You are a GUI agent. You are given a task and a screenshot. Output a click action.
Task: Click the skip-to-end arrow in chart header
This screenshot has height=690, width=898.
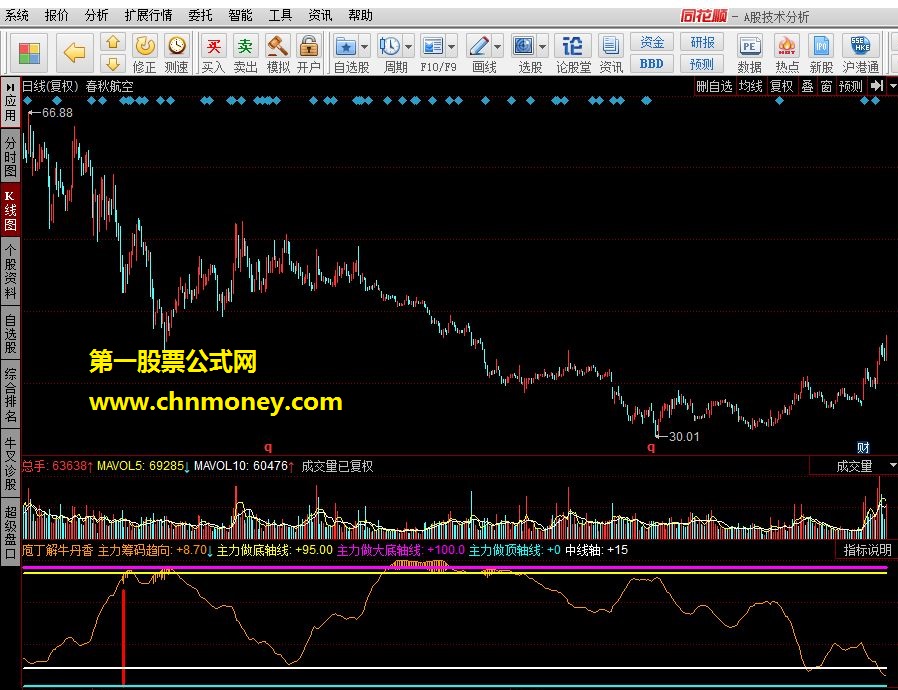876,86
